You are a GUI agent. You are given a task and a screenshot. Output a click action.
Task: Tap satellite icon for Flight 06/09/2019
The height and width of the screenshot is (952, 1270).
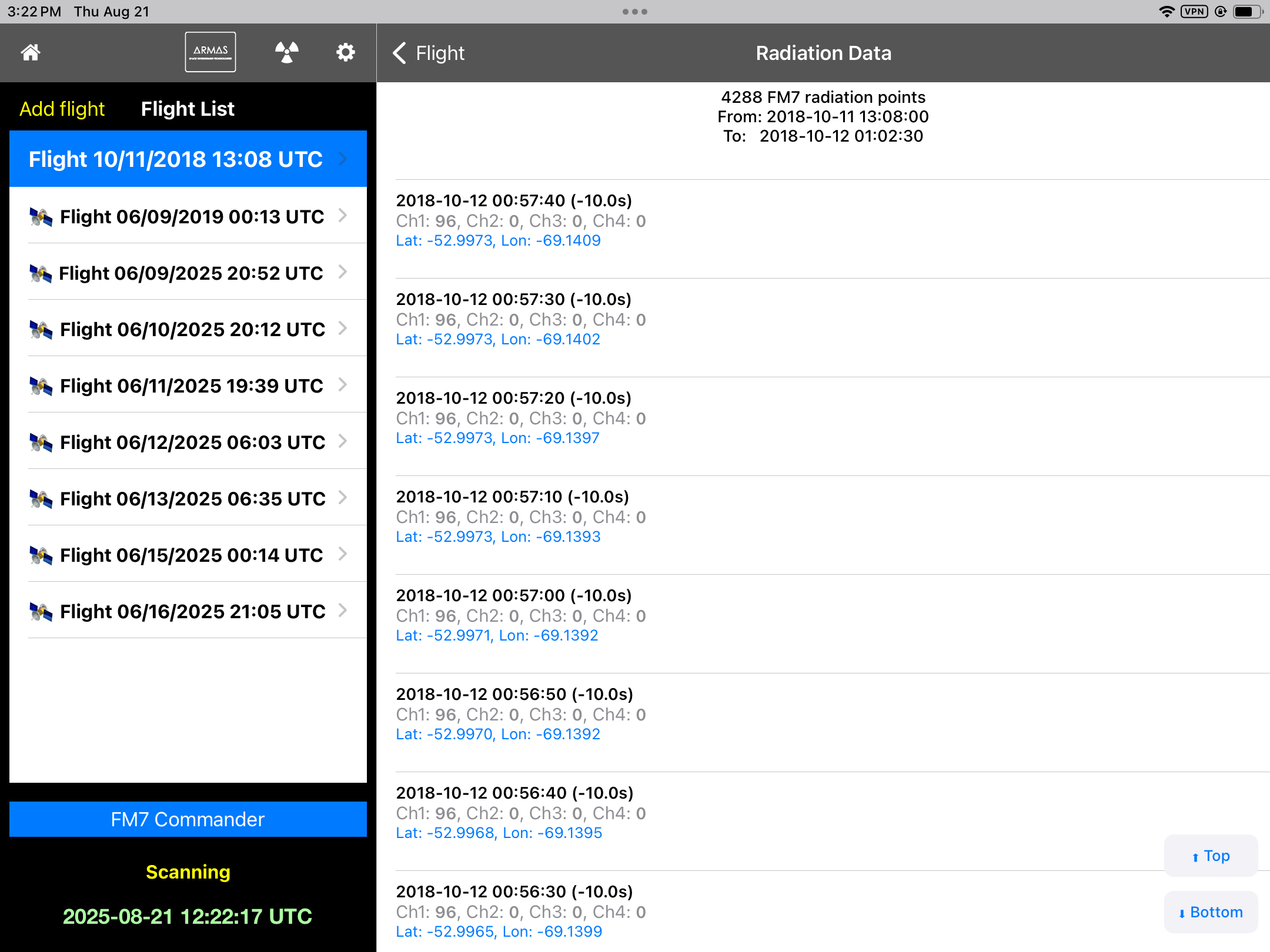pos(41,217)
